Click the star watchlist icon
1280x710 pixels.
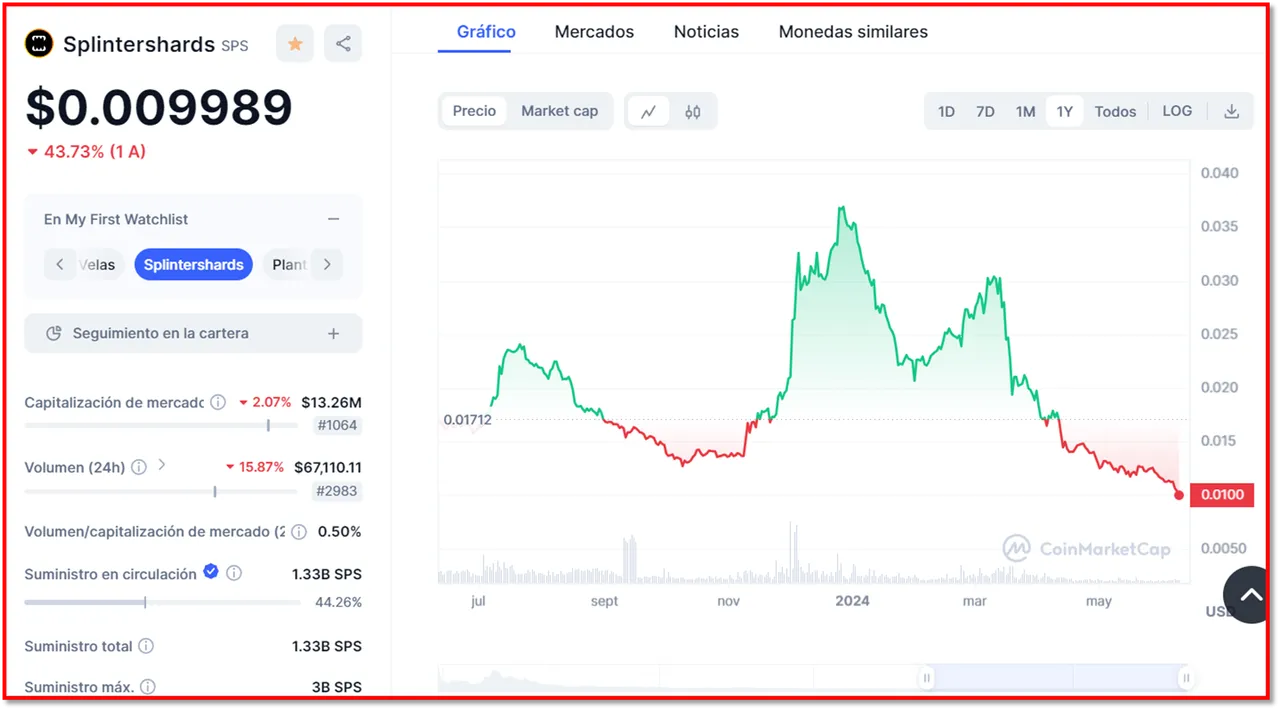[295, 44]
